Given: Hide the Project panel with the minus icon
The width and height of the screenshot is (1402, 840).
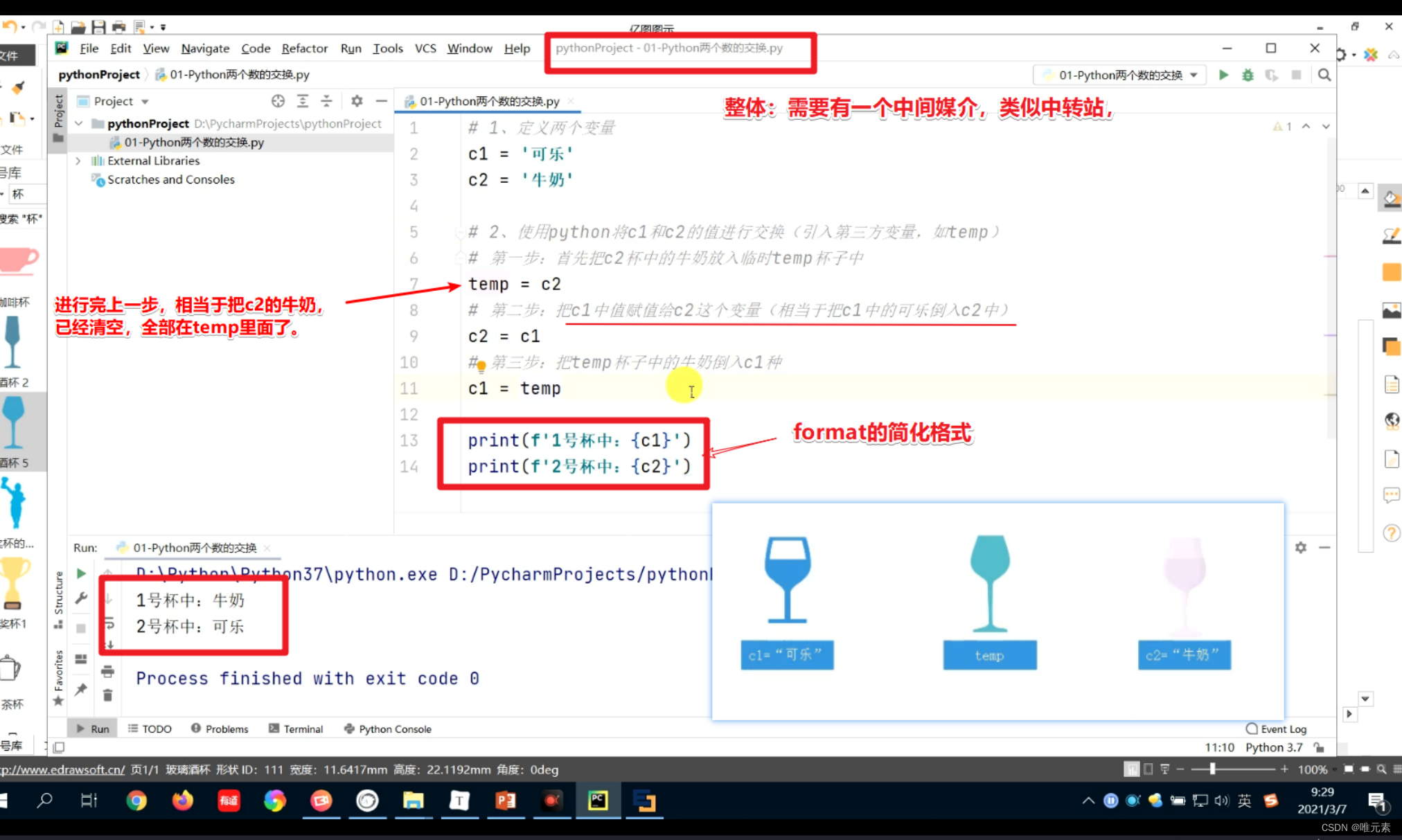Looking at the screenshot, I should tap(381, 101).
